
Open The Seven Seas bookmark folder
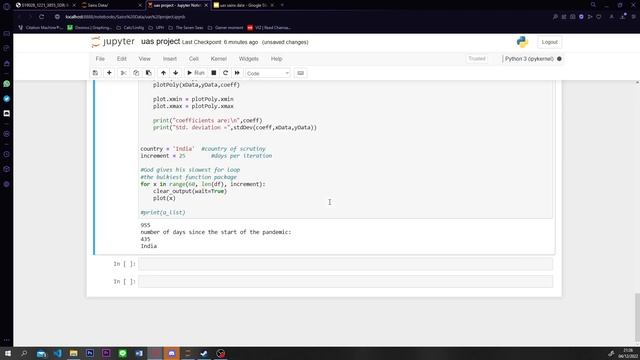tap(186, 28)
